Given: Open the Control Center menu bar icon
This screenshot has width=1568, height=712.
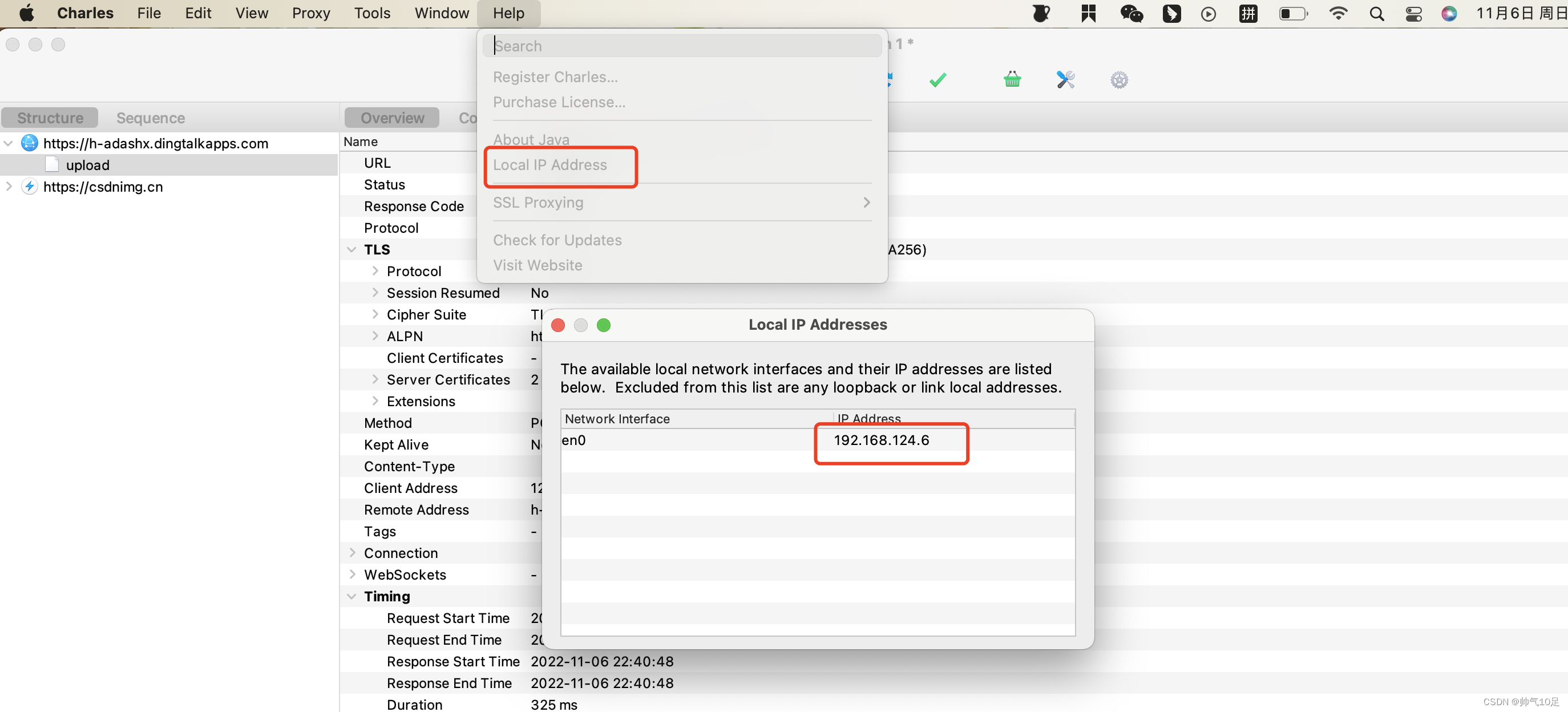Looking at the screenshot, I should click(x=1413, y=13).
